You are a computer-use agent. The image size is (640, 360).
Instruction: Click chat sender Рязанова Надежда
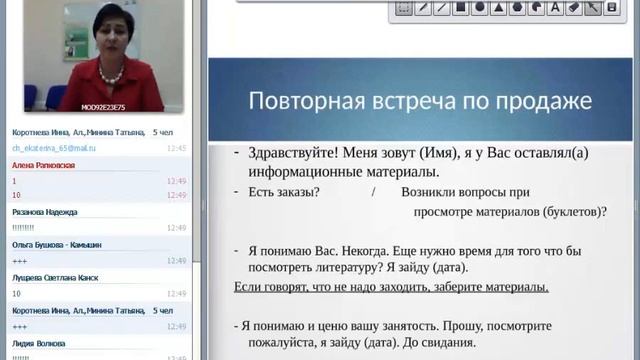(x=44, y=212)
